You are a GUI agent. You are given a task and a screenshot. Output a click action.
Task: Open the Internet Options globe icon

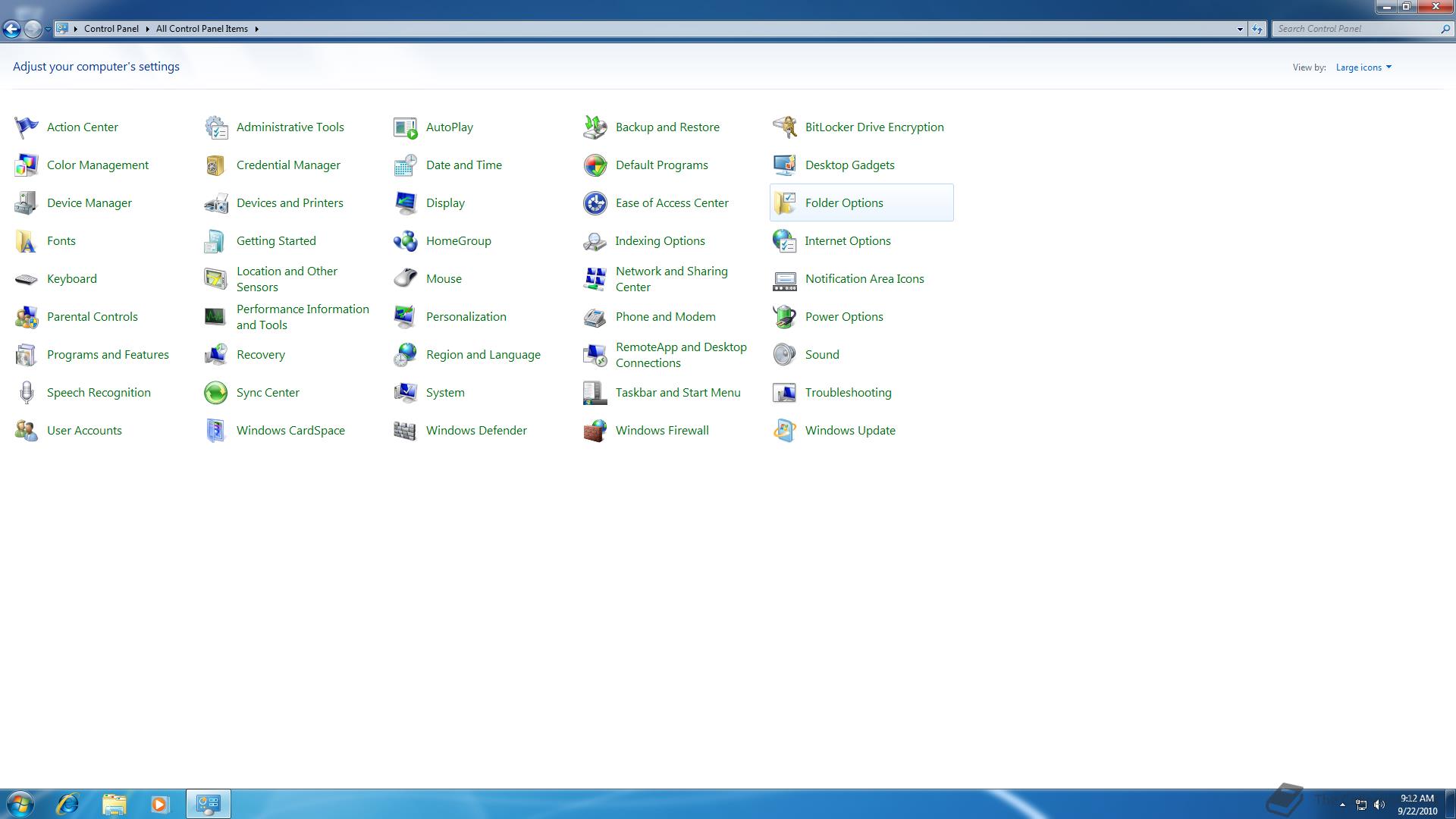785,240
